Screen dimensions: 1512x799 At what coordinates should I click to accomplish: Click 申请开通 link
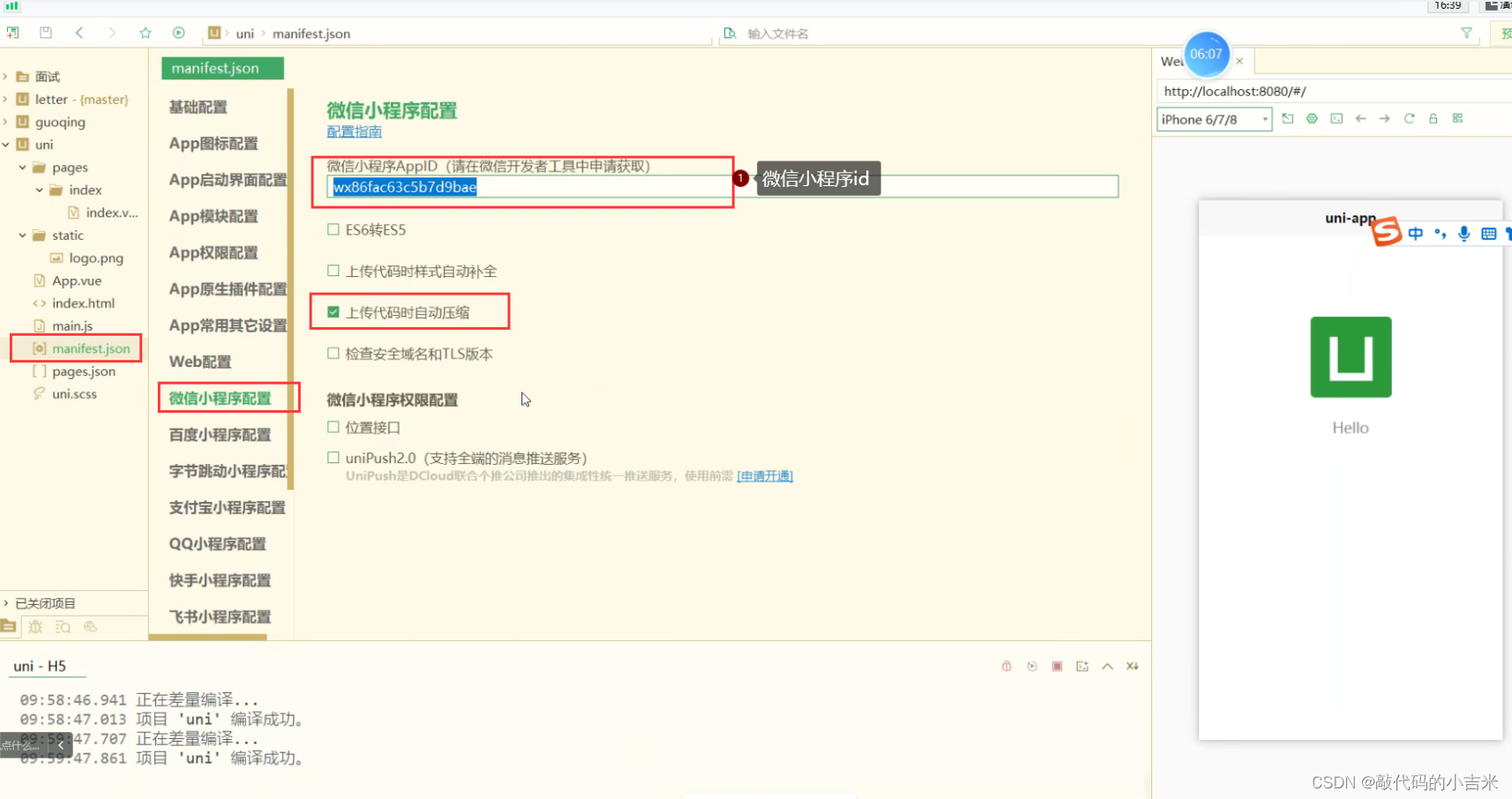click(x=765, y=476)
